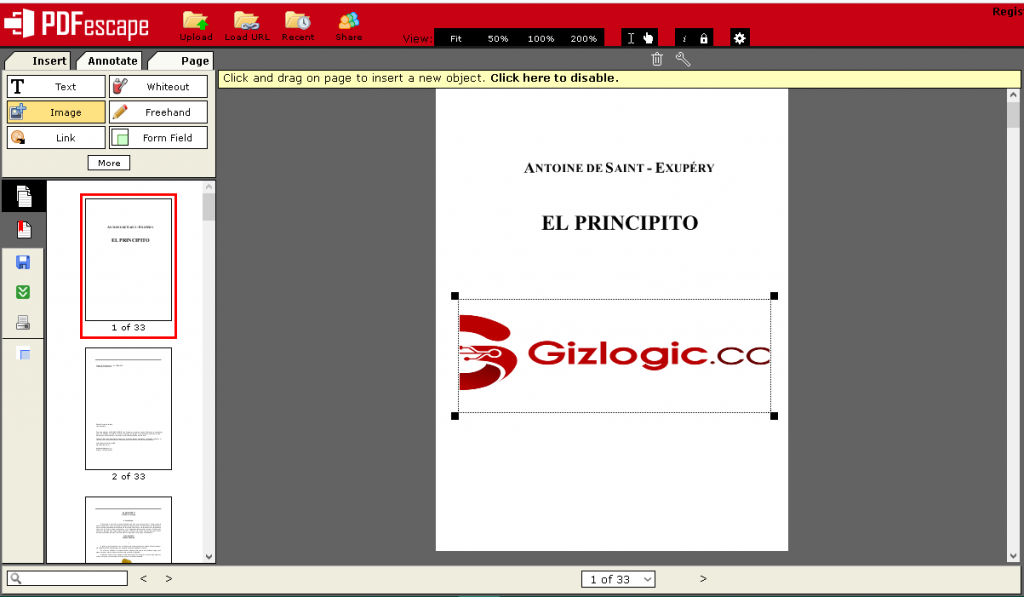This screenshot has width=1024, height=597.
Task: Select the Text insert tool
Action: tap(56, 86)
